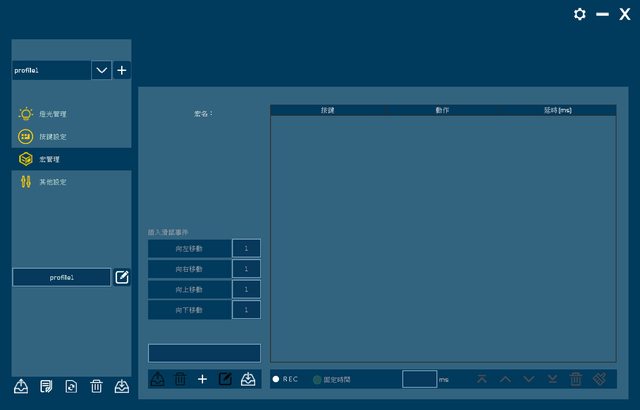Insert 向左移動 mouse move event
The image size is (640, 410).
click(x=189, y=248)
